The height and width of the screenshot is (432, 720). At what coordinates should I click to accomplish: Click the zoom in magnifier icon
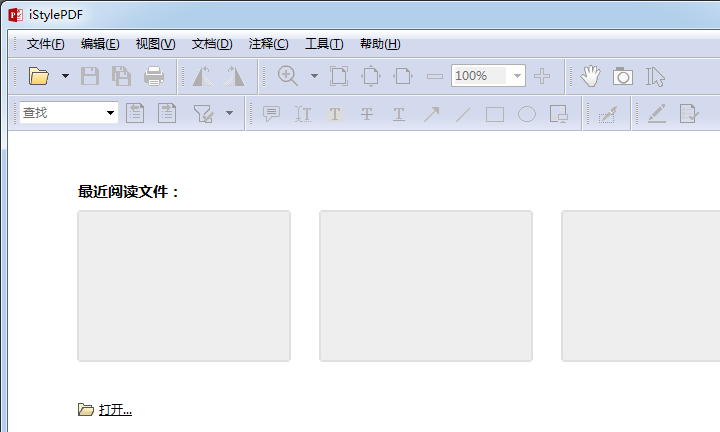point(288,76)
